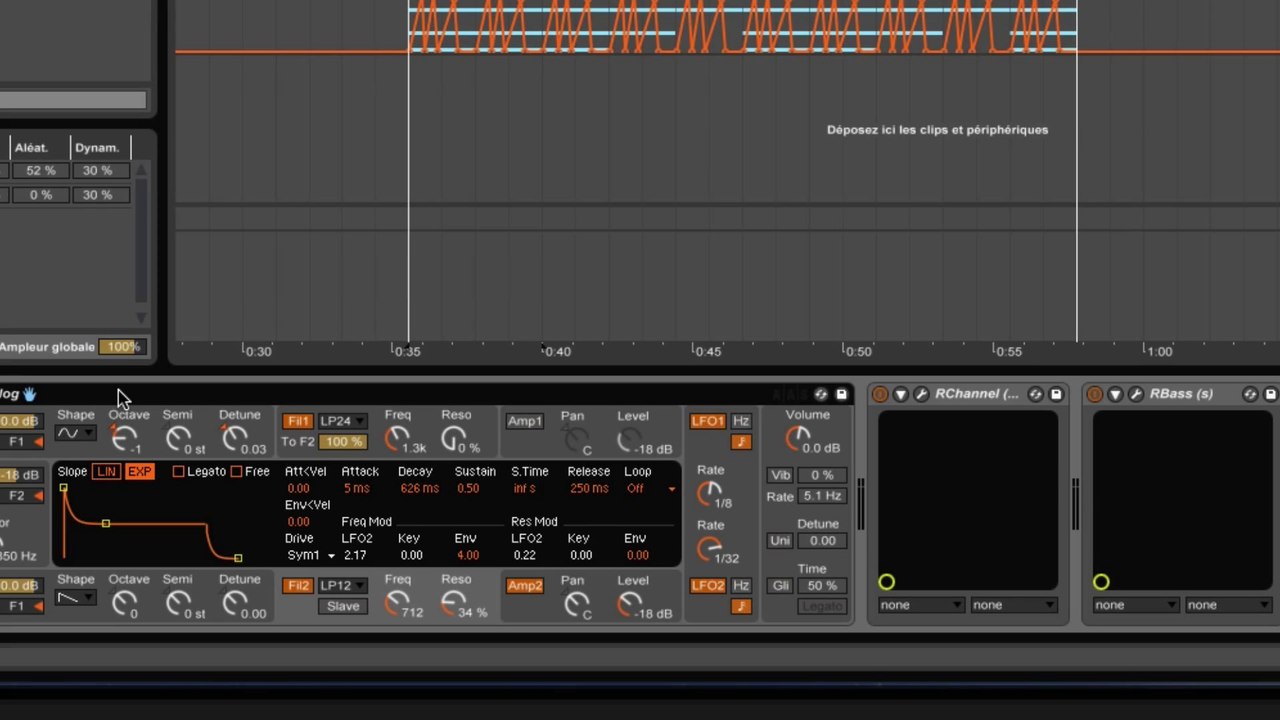Open oscillator 1 sine Shape dropdown
This screenshot has width=1280, height=720.
click(75, 433)
